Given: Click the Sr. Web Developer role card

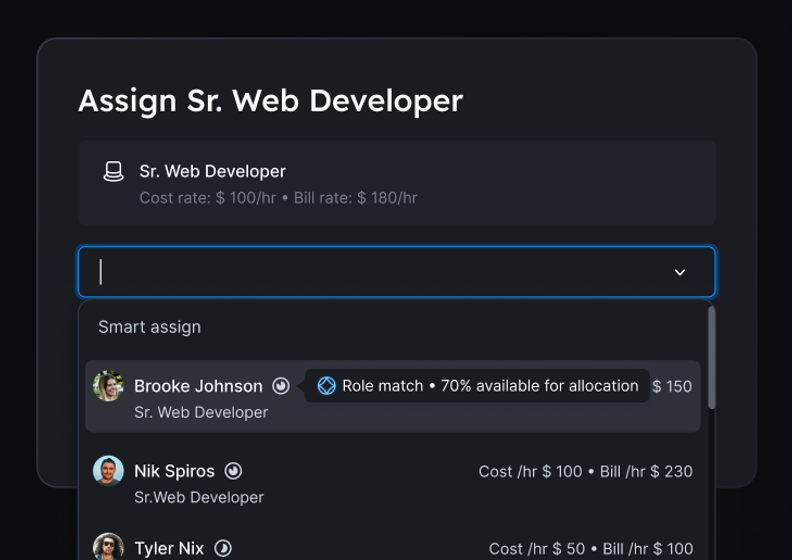Looking at the screenshot, I should (396, 183).
